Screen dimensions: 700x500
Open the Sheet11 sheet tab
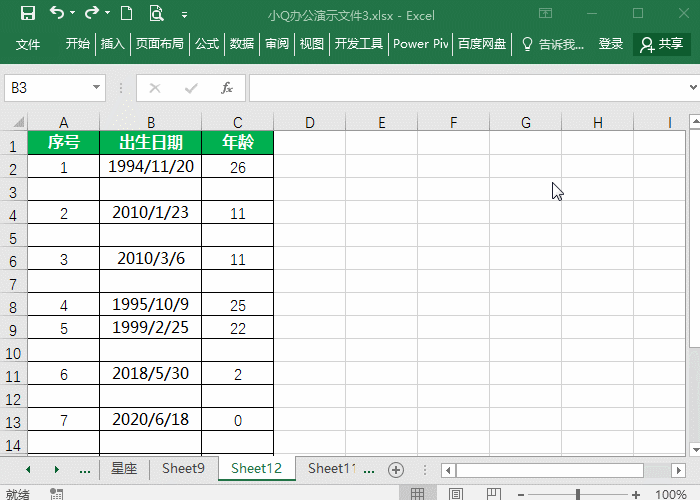332,468
